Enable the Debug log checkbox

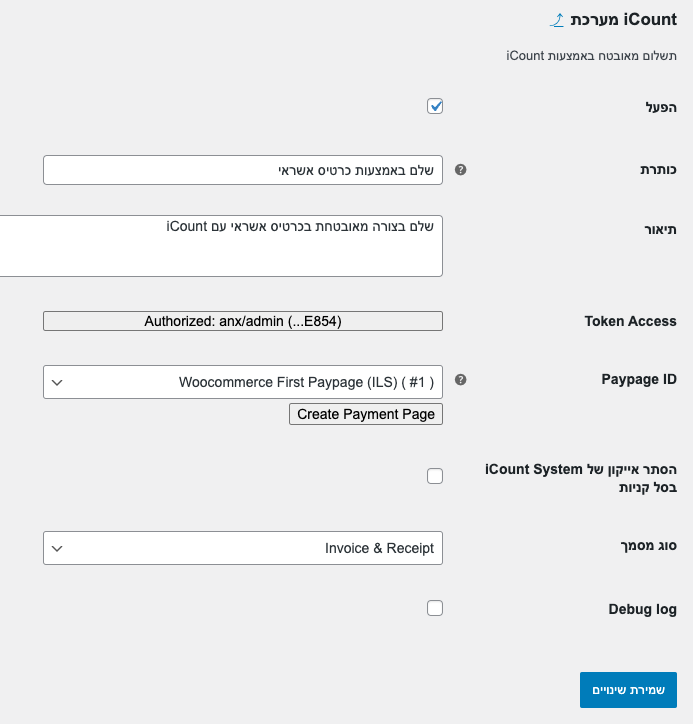click(435, 608)
